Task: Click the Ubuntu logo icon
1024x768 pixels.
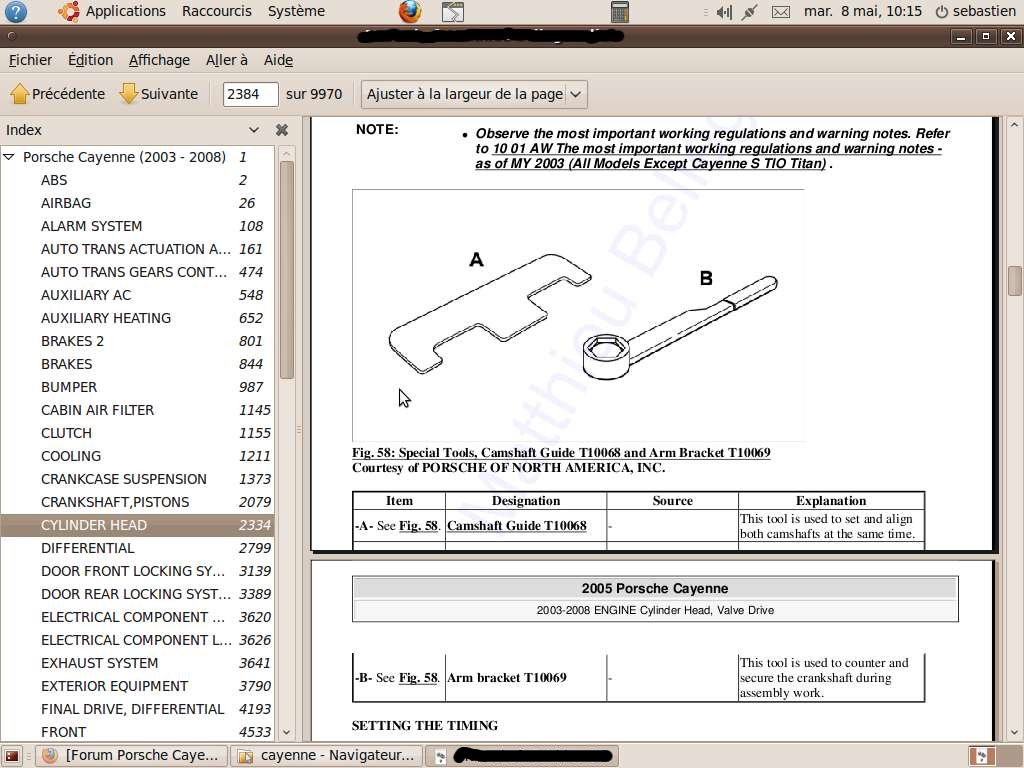Action: click(69, 11)
